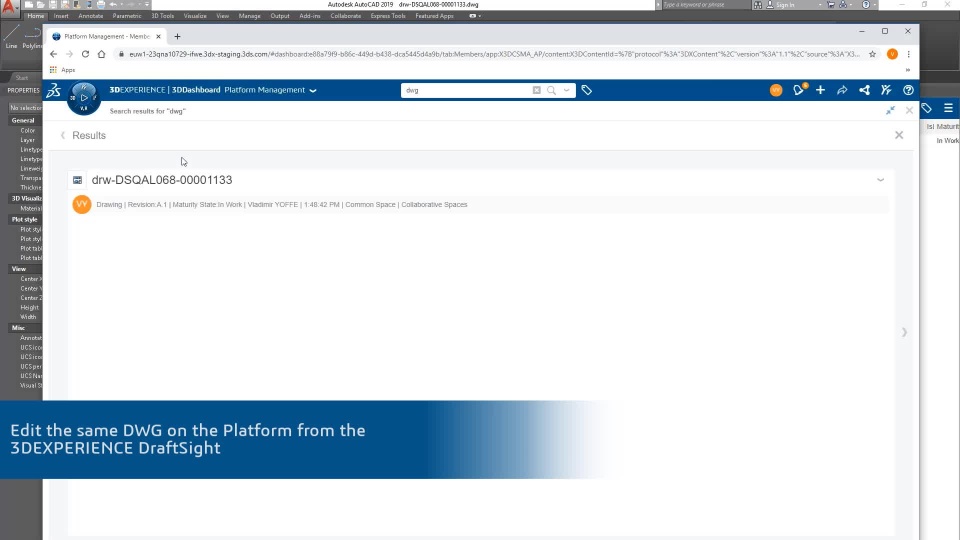Click AutoCAD Save icon

coord(53,5)
